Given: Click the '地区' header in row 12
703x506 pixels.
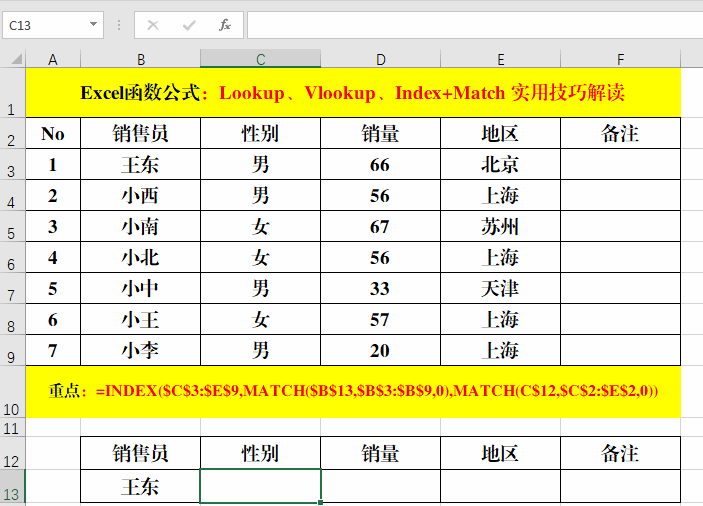Looking at the screenshot, I should pos(500,453).
